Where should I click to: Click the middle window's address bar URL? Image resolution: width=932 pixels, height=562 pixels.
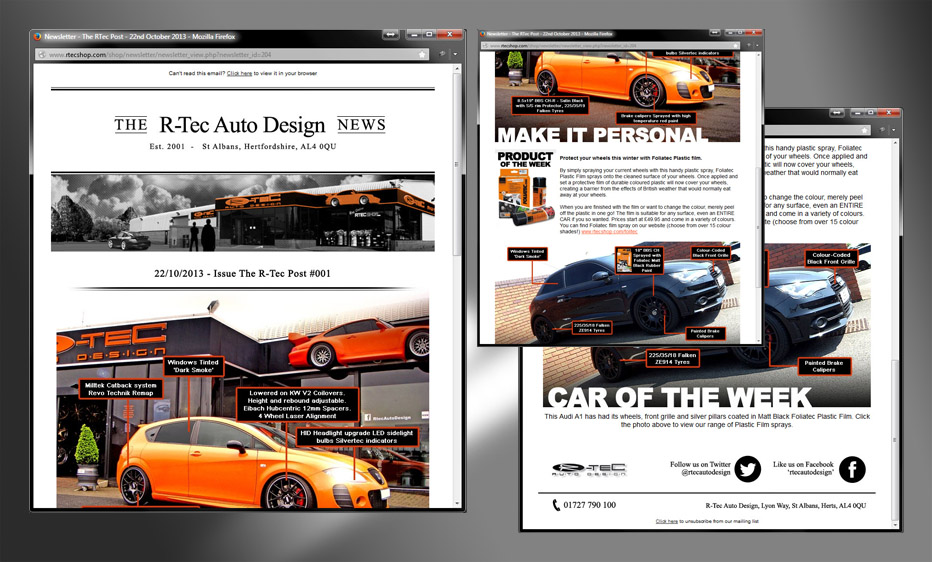click(563, 45)
